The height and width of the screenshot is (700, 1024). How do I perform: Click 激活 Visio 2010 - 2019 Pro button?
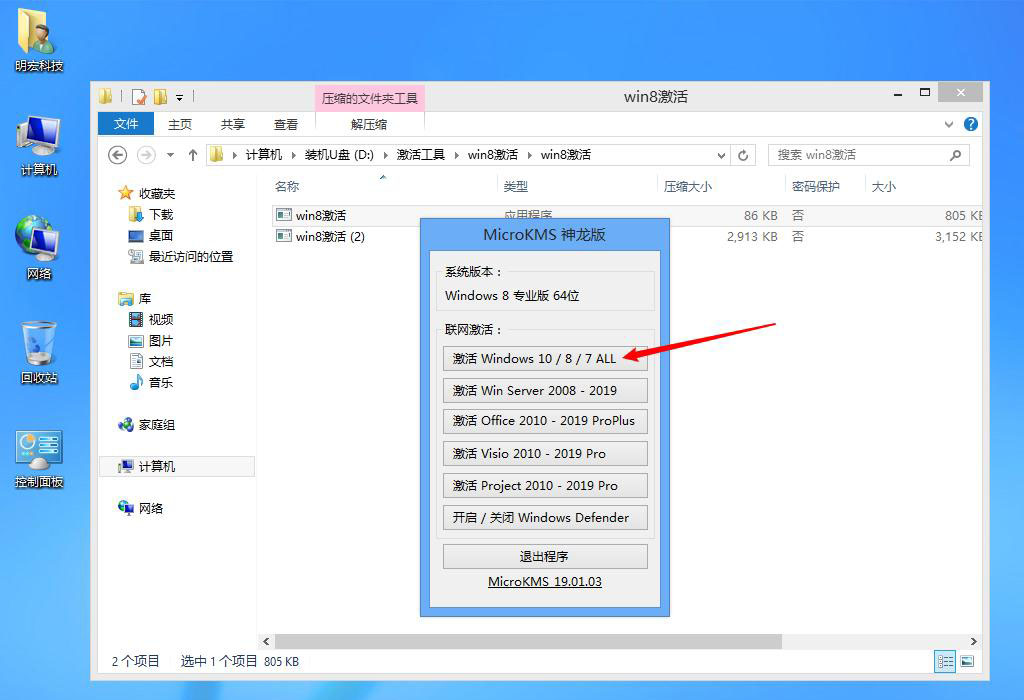pos(545,453)
